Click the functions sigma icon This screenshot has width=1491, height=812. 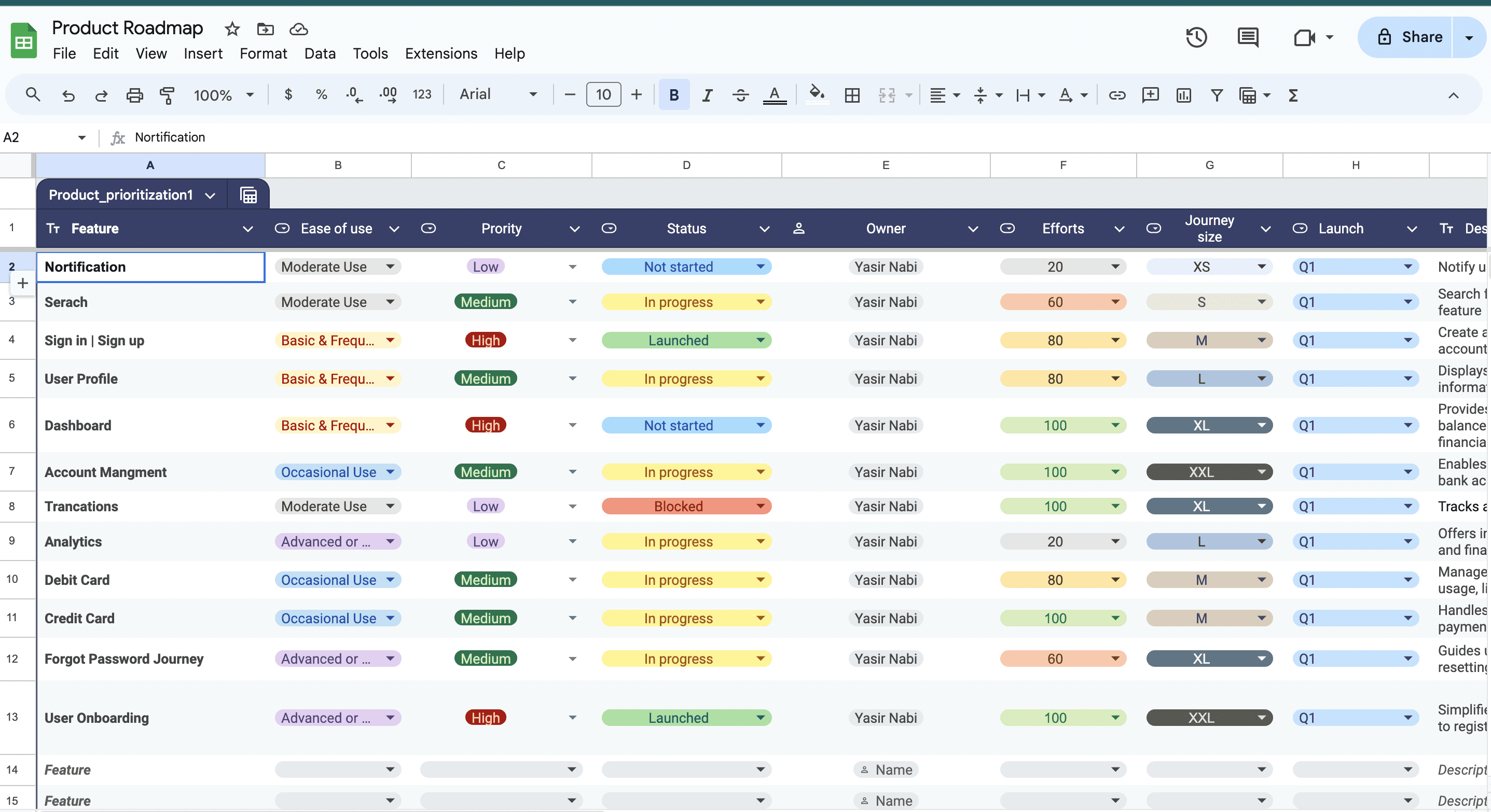pos(1293,95)
